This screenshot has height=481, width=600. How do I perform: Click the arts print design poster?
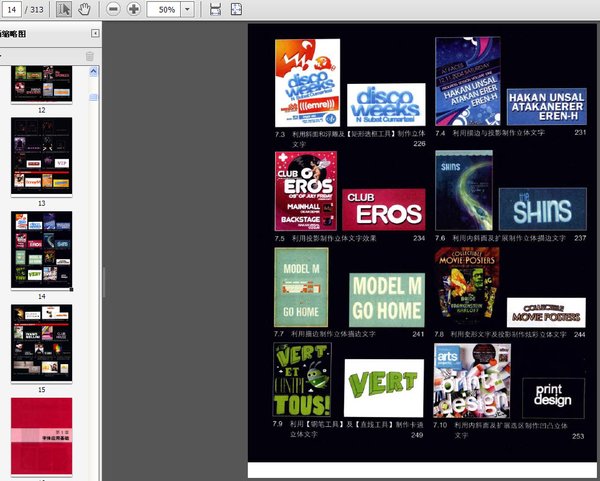472,380
